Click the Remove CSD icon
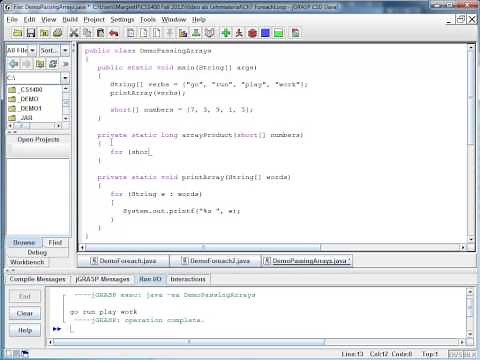Viewport: 480px width, 360px height. click(x=144, y=33)
